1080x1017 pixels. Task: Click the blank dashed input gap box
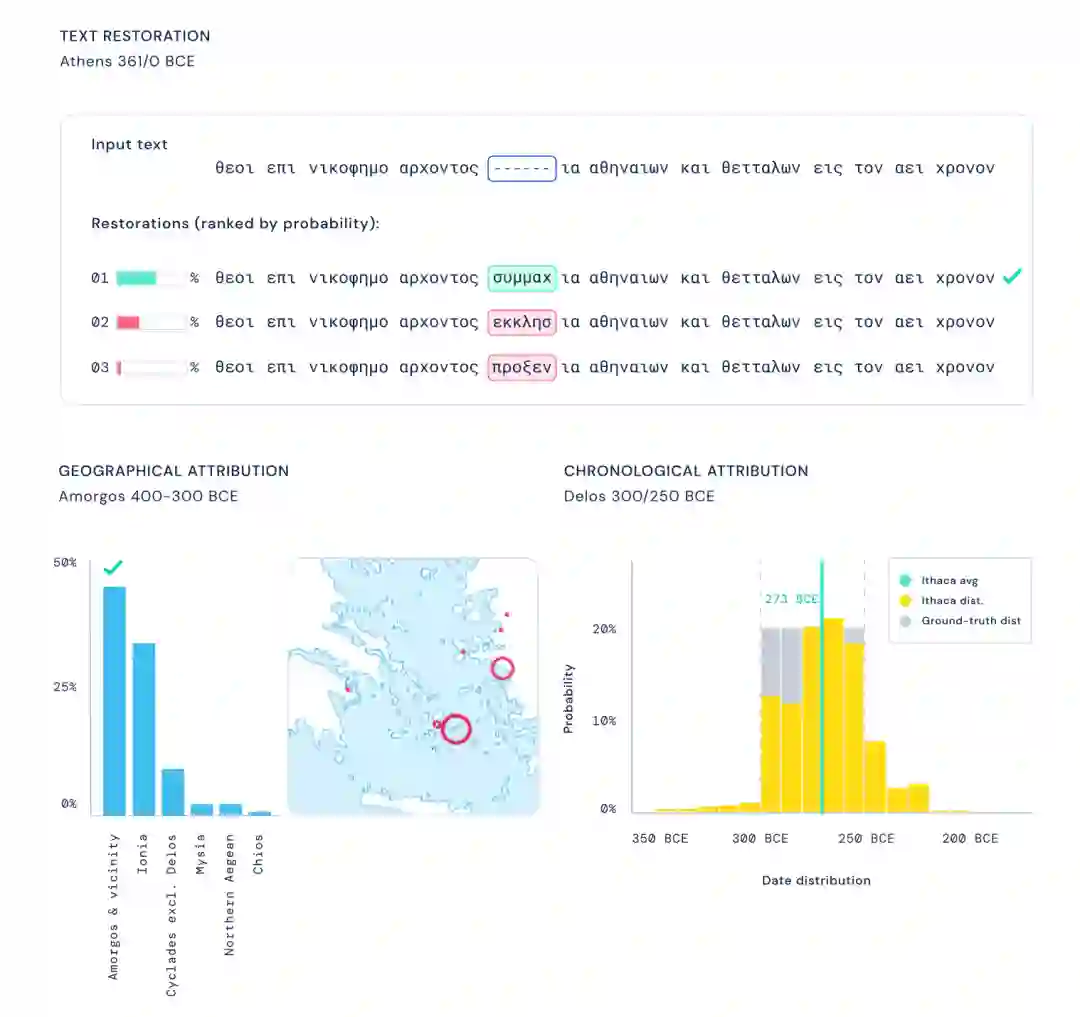coord(521,169)
